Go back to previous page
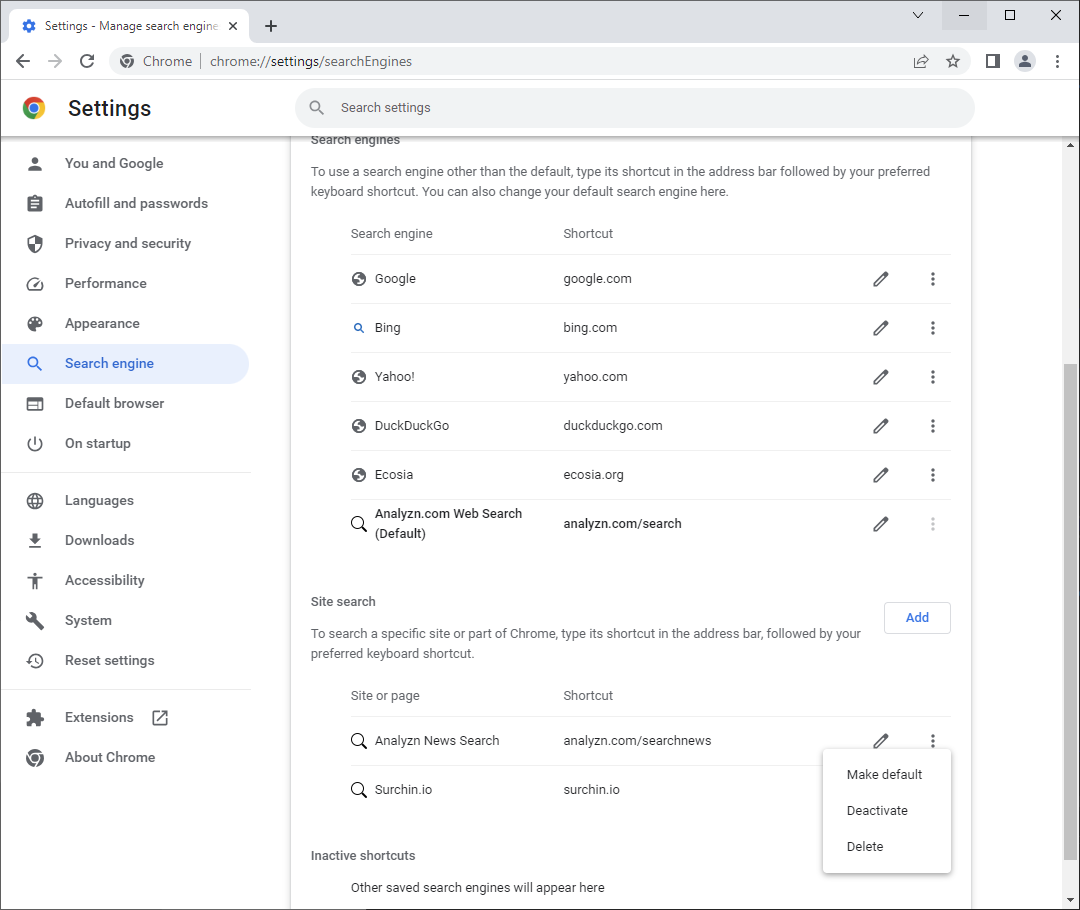The width and height of the screenshot is (1080, 910). [23, 61]
